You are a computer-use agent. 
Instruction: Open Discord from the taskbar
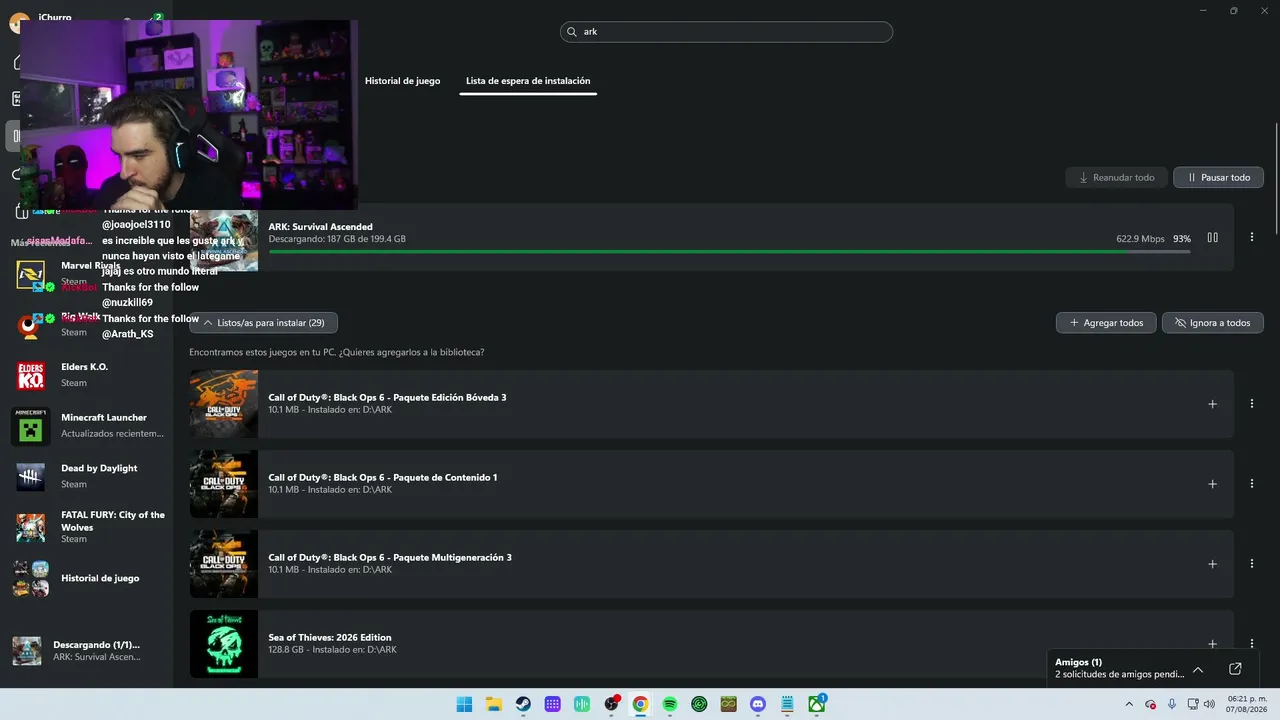[x=758, y=704]
